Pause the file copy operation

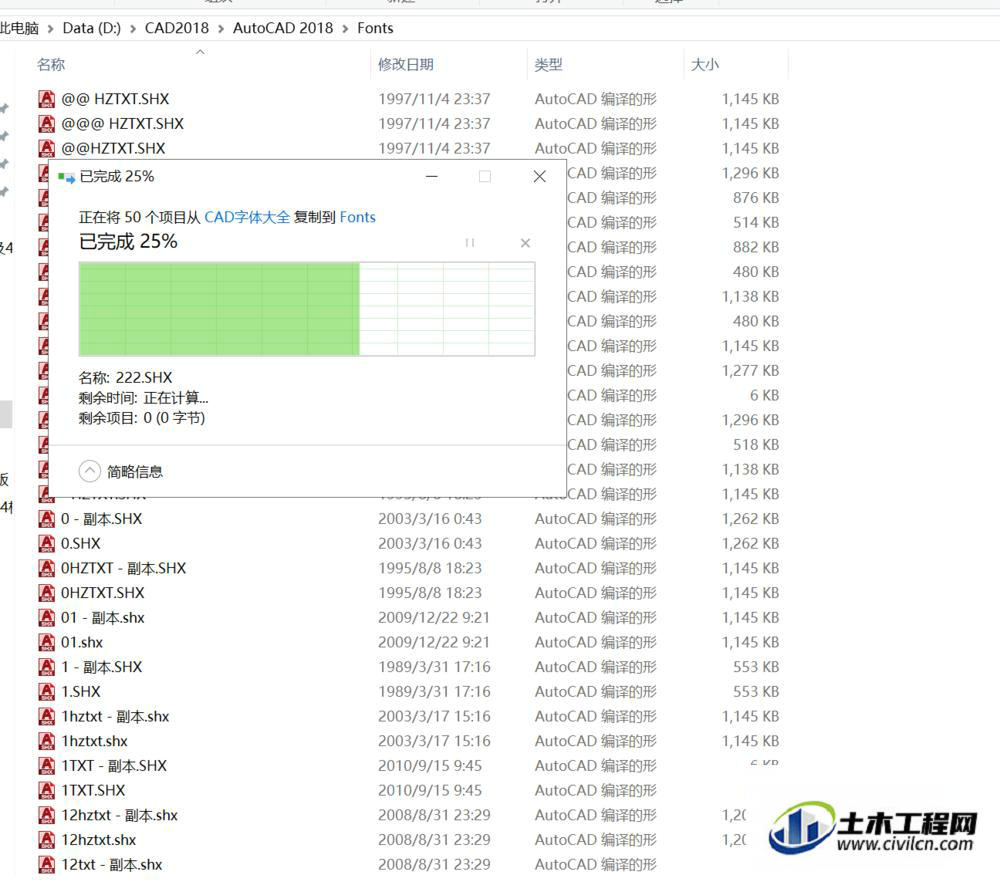point(470,243)
